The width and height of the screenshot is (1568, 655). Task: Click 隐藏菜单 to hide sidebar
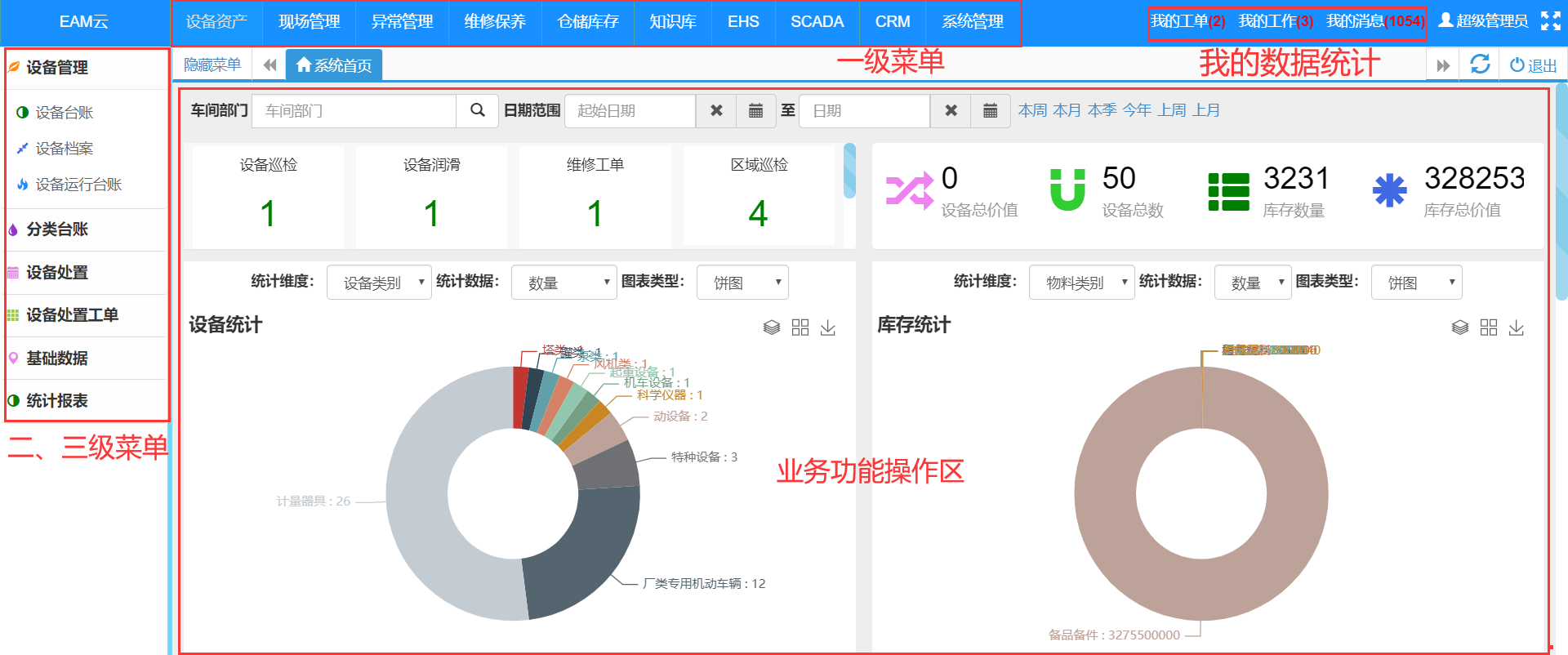(212, 65)
